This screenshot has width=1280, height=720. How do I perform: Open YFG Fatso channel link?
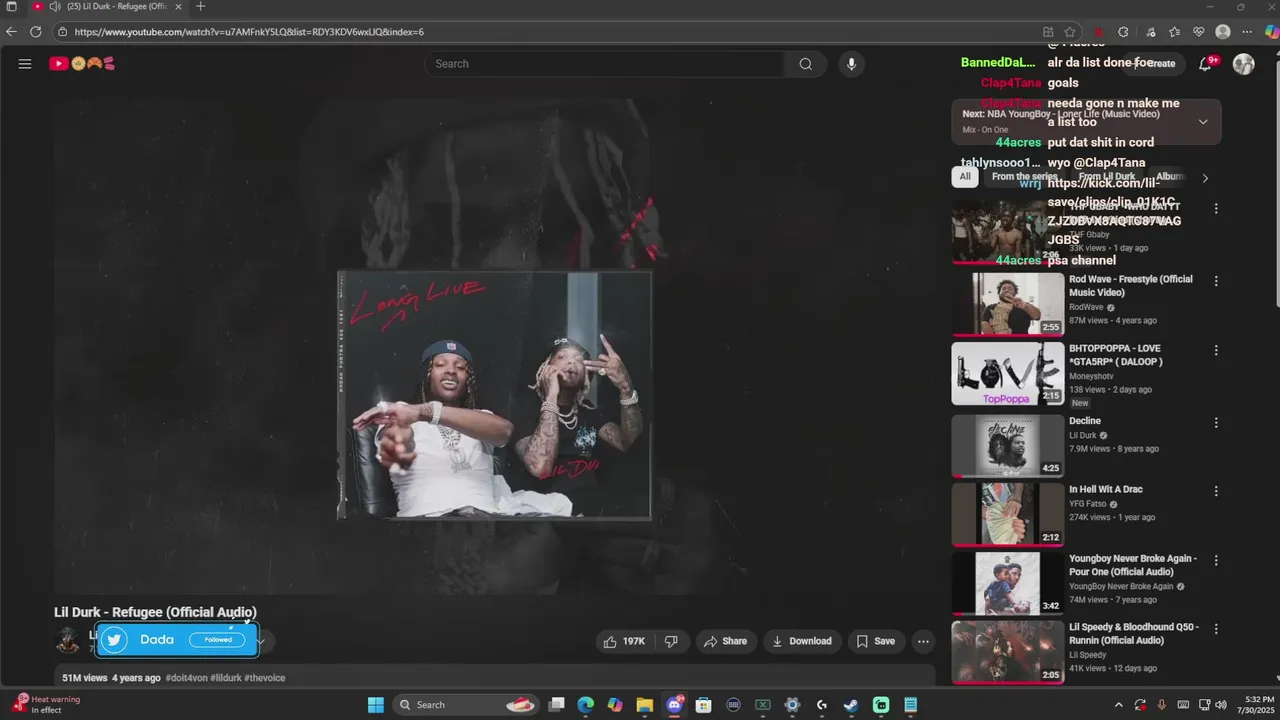1088,504
